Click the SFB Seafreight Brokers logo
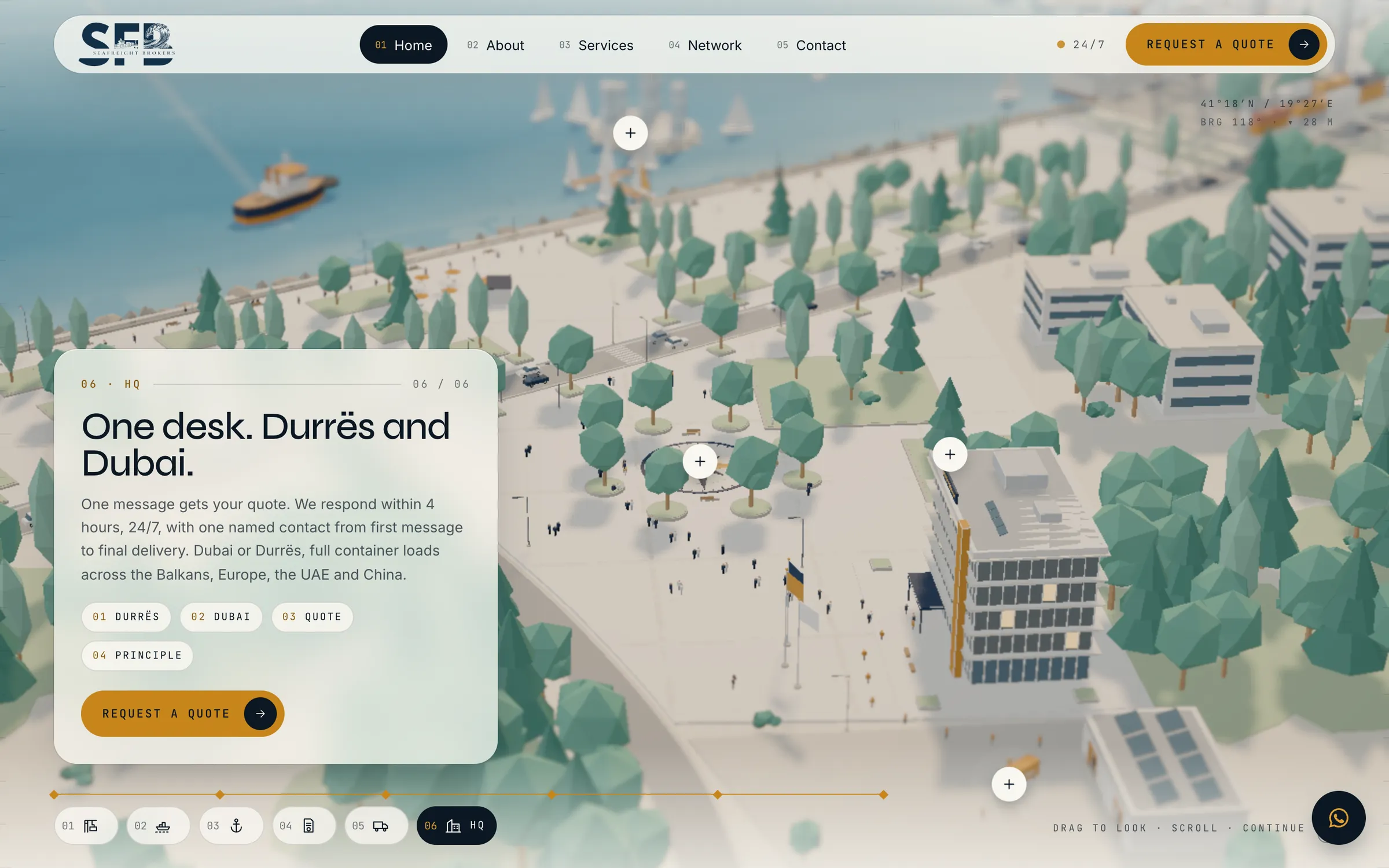The image size is (1389, 868). click(127, 45)
